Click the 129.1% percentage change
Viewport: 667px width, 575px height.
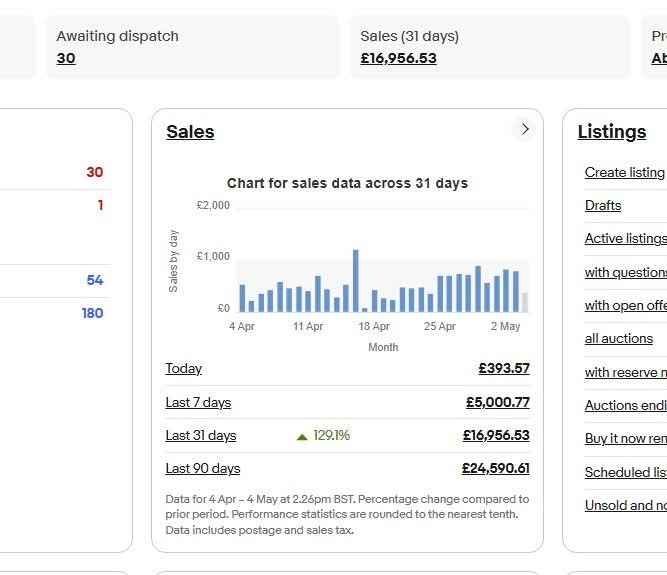coord(331,436)
